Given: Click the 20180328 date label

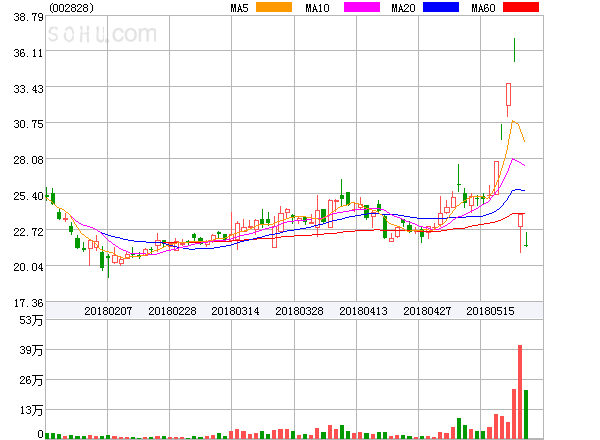Looking at the screenshot, I should tap(299, 311).
